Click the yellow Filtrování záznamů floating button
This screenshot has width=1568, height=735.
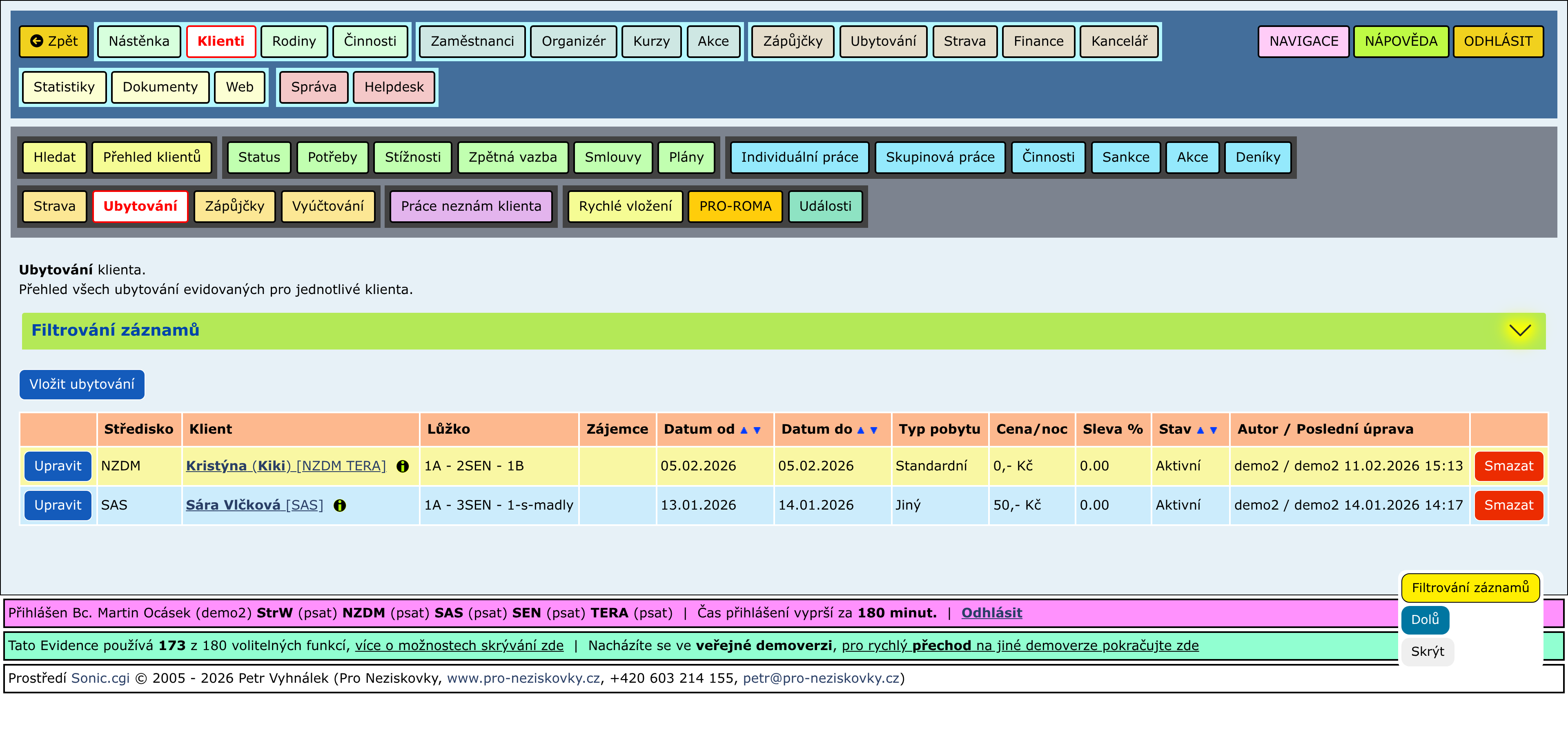[x=1470, y=588]
